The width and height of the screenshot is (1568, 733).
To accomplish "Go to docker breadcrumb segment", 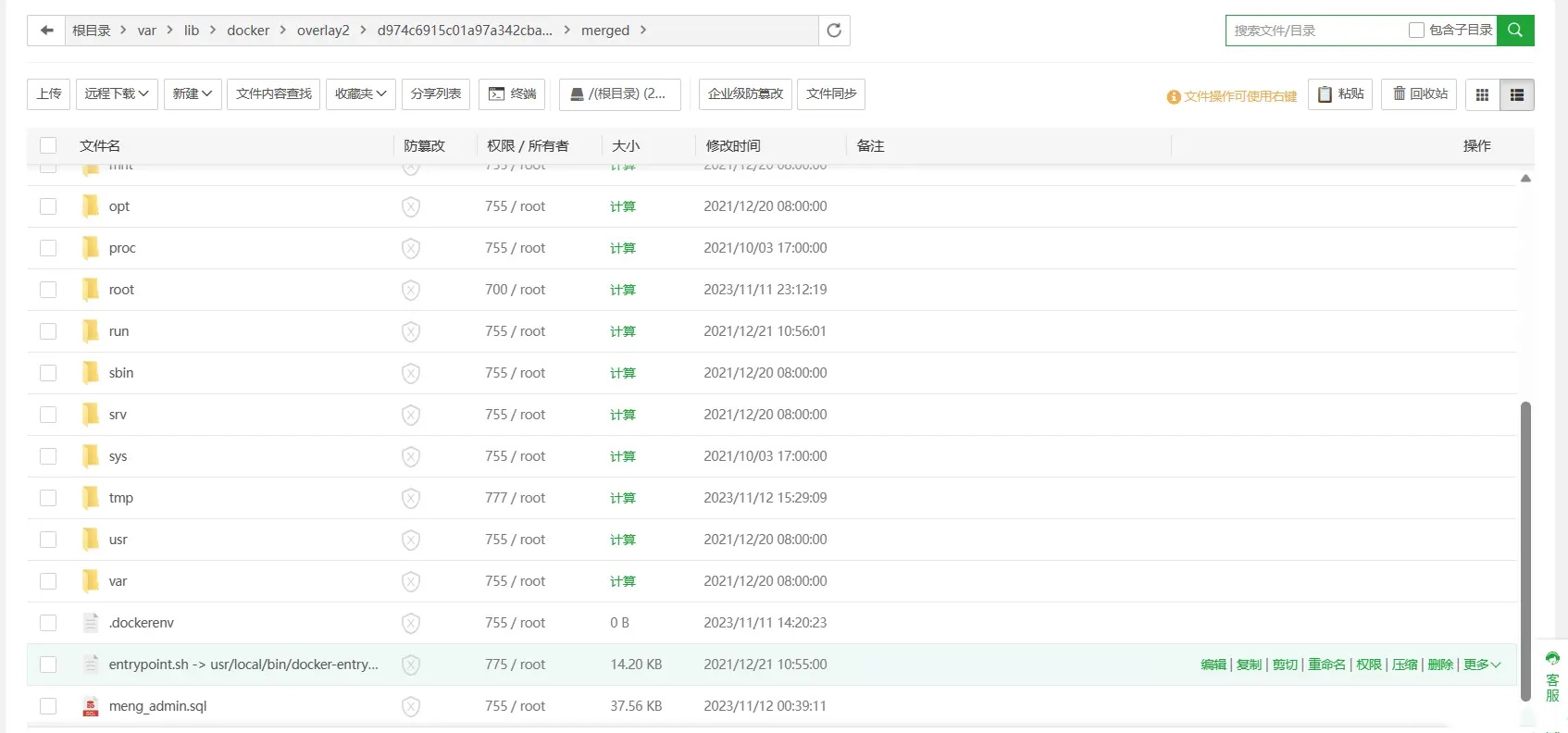I will (x=248, y=31).
